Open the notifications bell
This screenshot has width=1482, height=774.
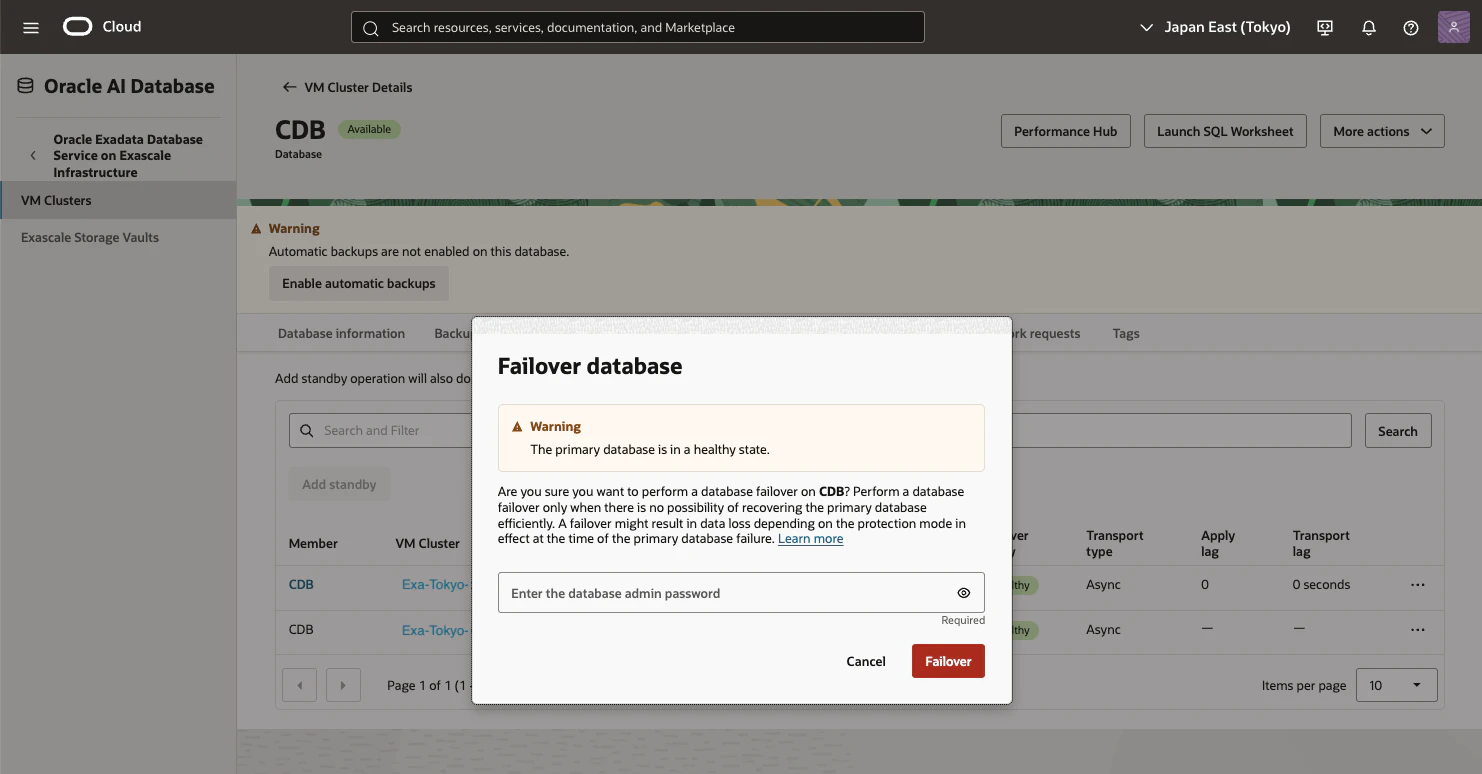point(1369,28)
